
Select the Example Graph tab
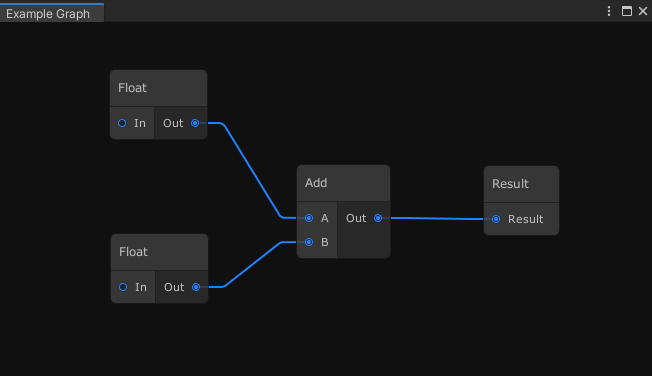click(52, 13)
